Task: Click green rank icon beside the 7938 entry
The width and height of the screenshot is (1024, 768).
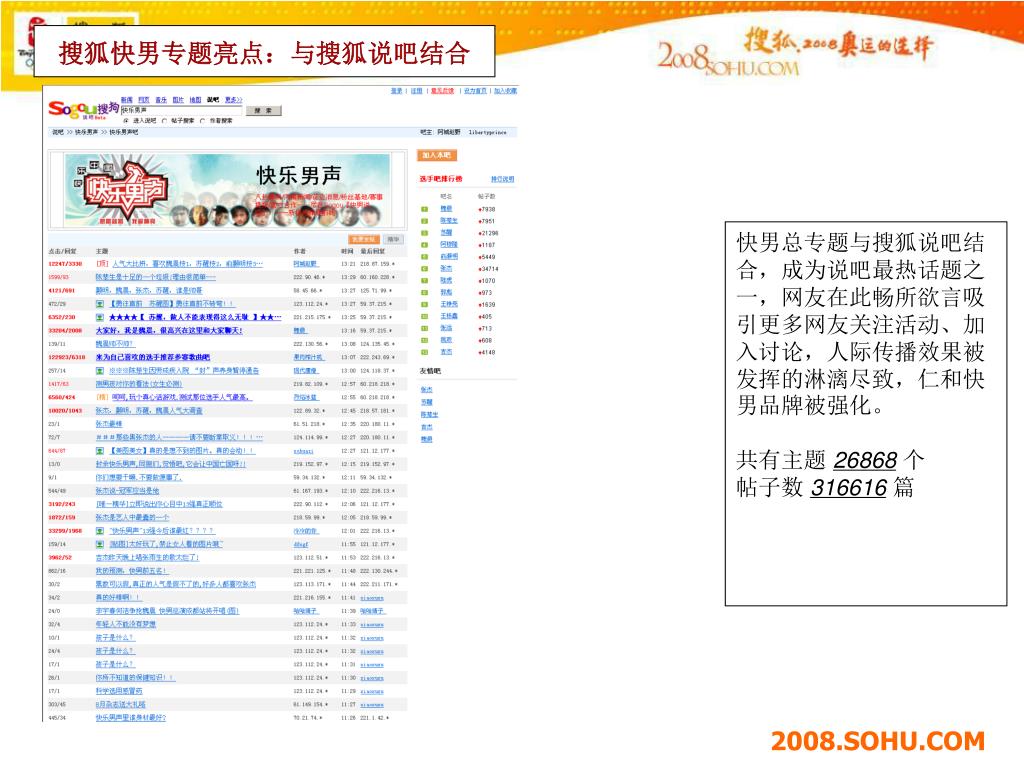Action: [x=424, y=209]
